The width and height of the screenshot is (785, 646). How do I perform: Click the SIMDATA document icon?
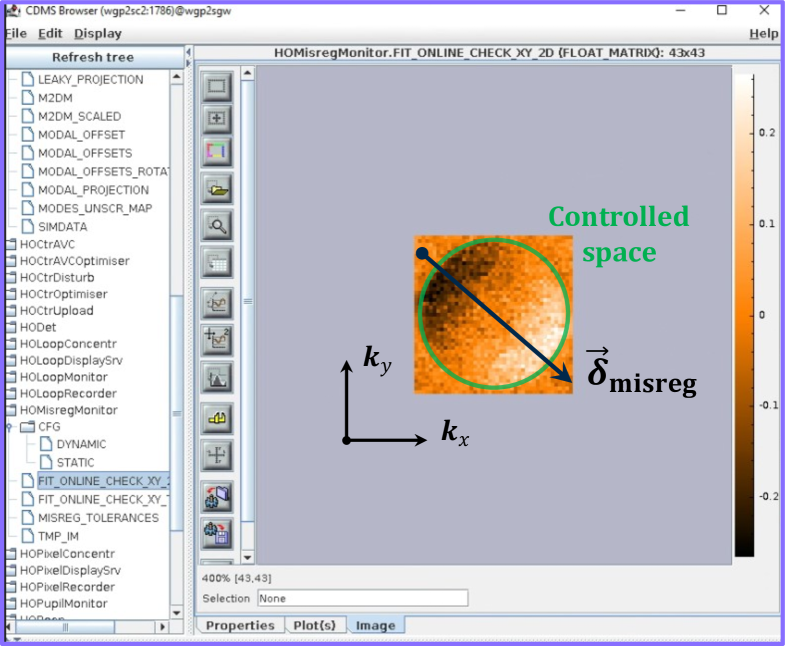point(28,226)
